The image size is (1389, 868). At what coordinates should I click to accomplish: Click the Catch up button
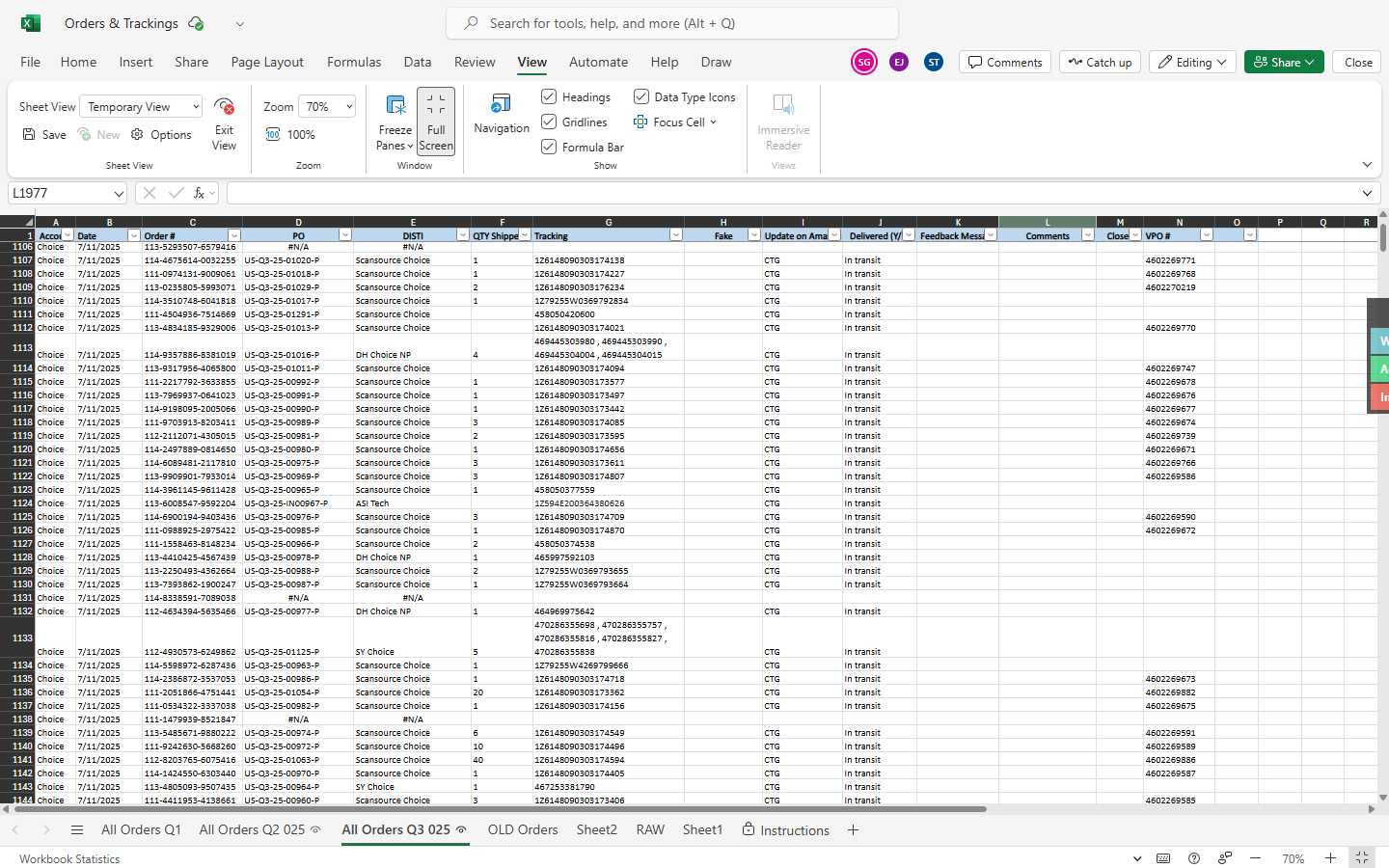[1100, 62]
